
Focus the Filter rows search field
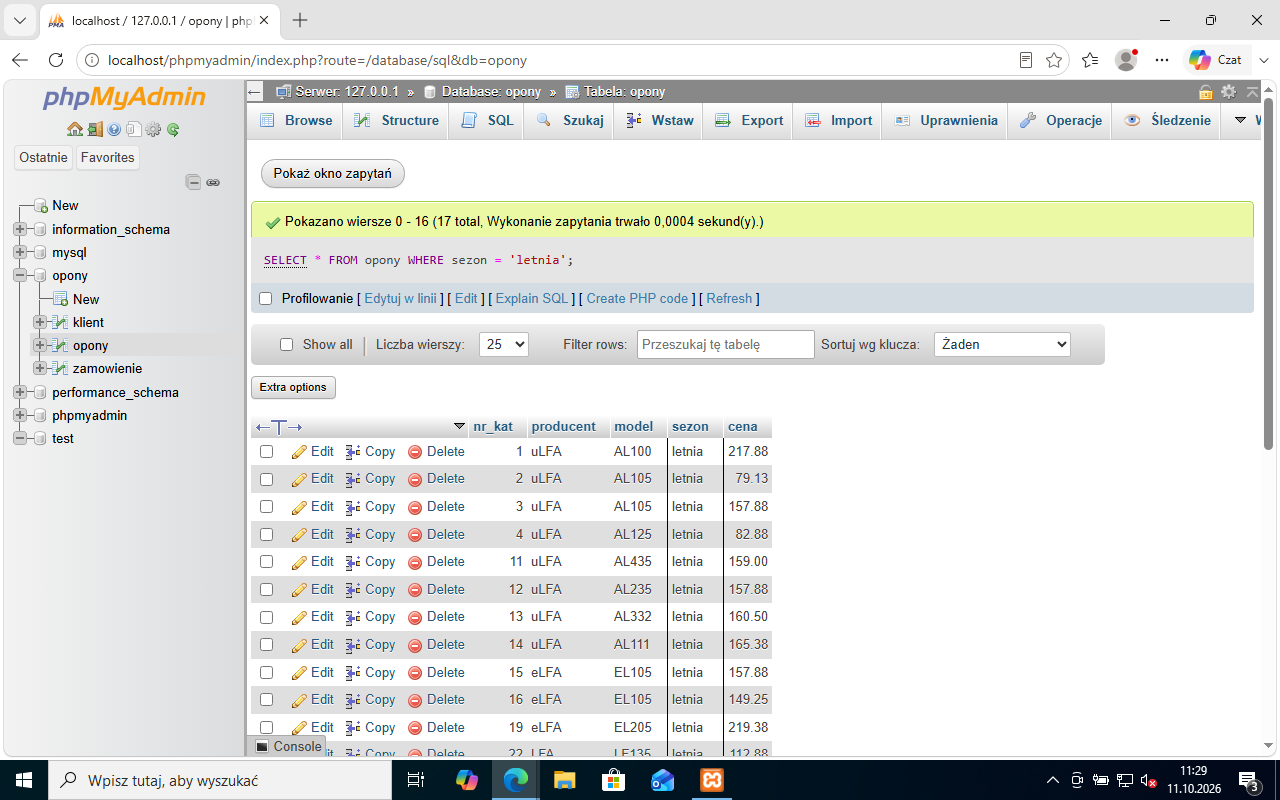tap(726, 344)
